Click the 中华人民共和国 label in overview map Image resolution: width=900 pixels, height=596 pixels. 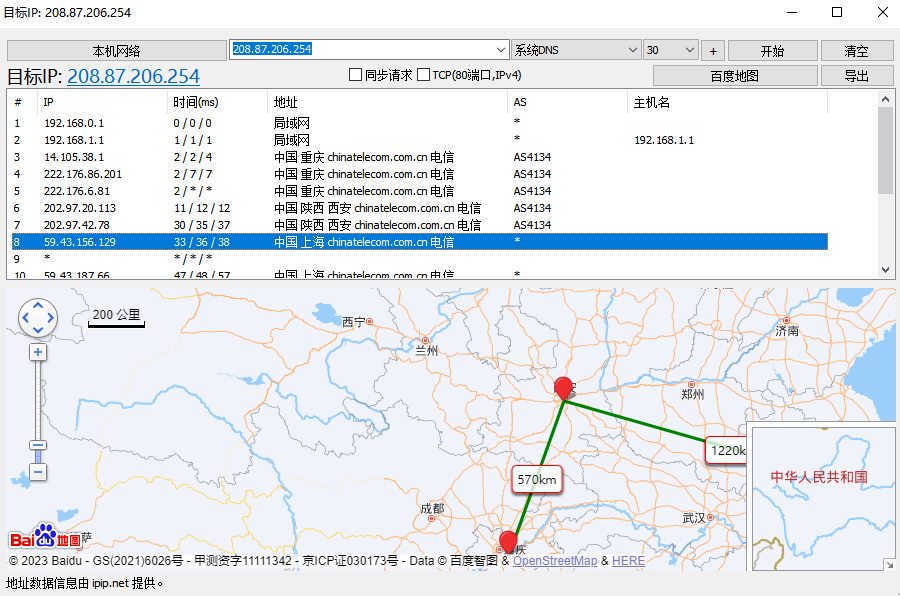(818, 477)
